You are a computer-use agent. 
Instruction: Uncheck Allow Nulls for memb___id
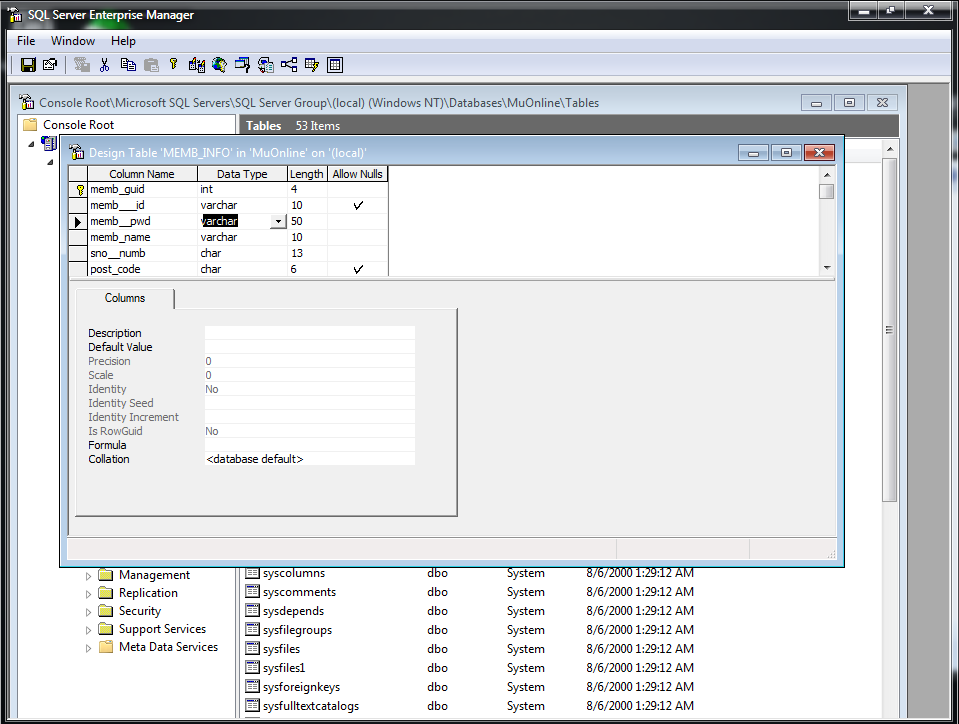357,205
